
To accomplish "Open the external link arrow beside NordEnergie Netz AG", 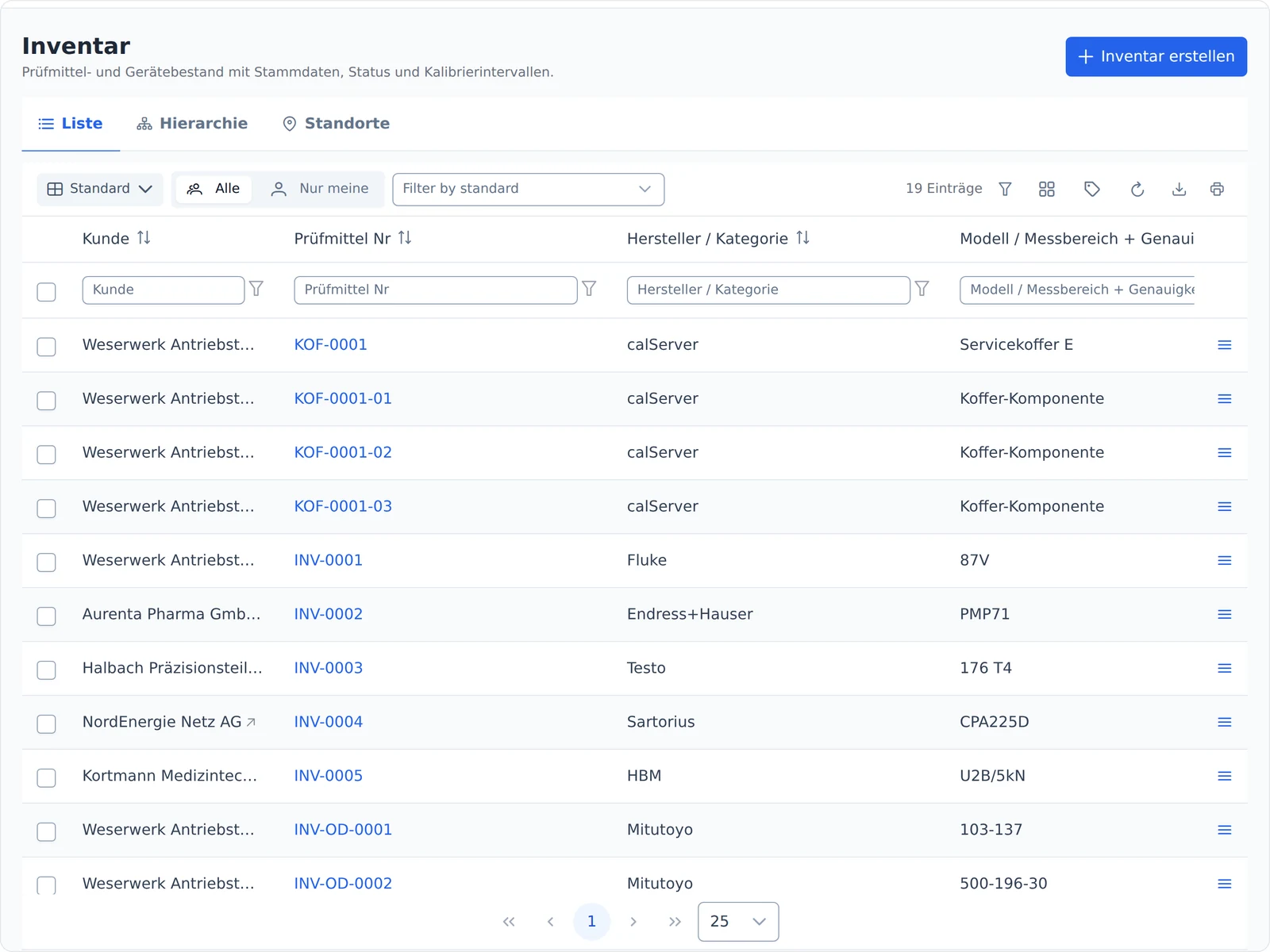I will point(251,722).
